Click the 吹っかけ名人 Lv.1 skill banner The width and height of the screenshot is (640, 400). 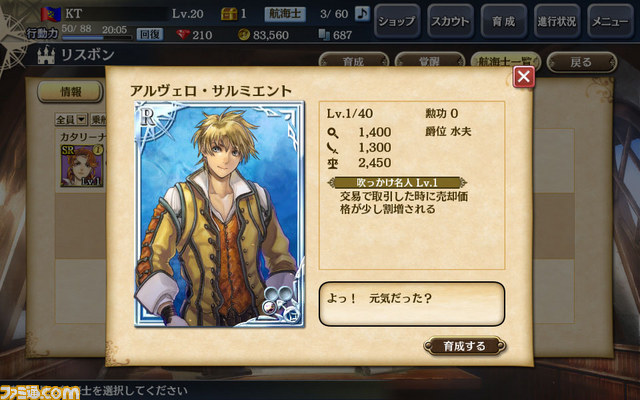pyautogui.click(x=397, y=182)
